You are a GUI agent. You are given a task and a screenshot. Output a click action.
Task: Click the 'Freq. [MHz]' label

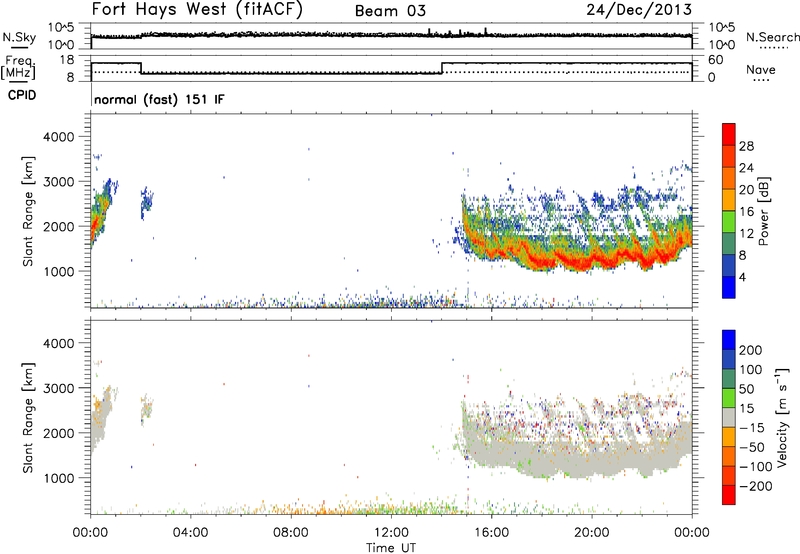[x=19, y=67]
